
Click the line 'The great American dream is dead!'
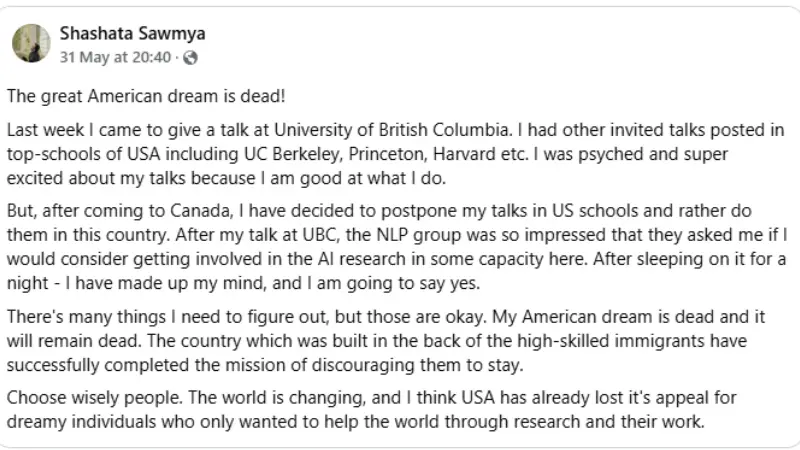[x=146, y=96]
